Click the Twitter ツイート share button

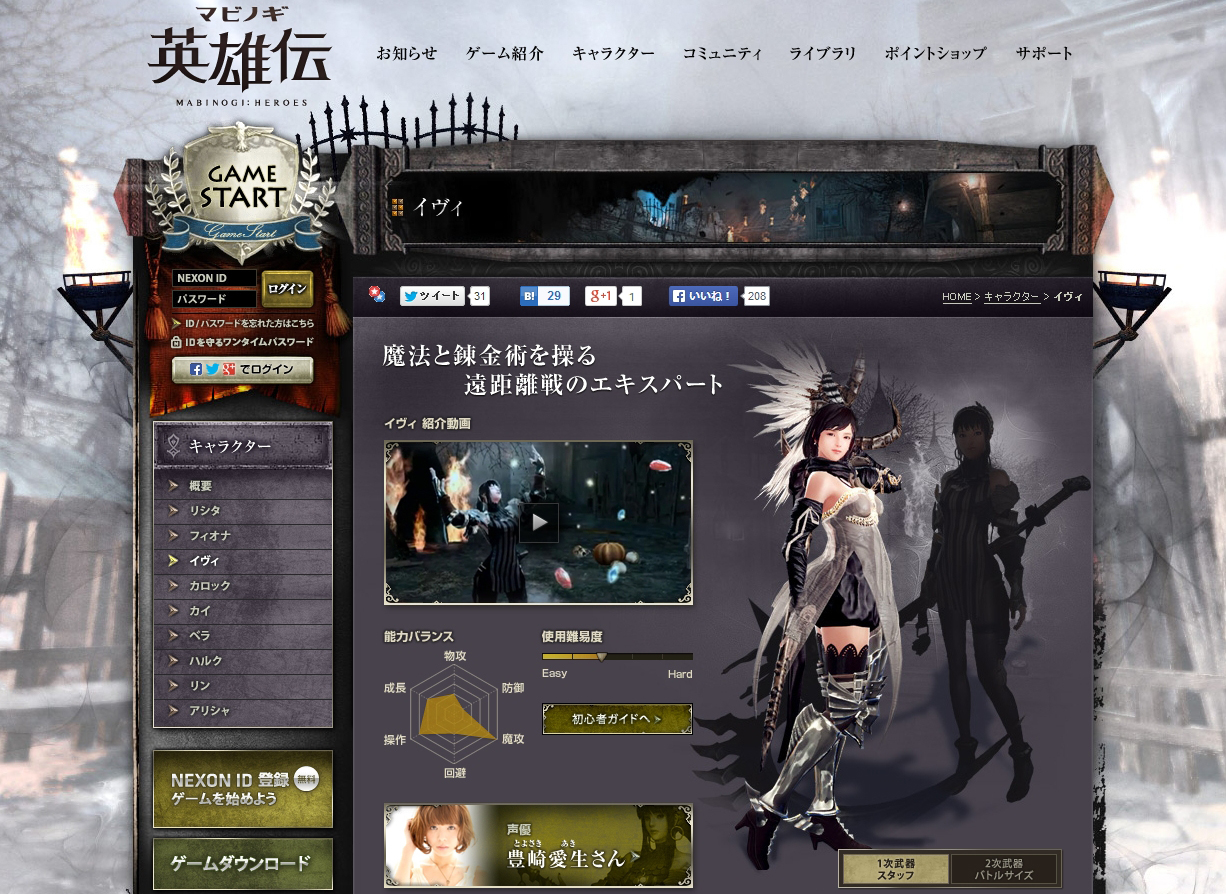pos(433,296)
